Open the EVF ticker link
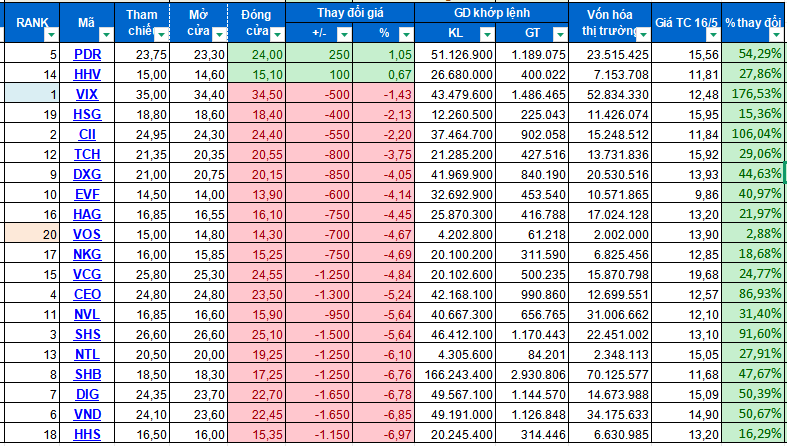 coord(87,194)
